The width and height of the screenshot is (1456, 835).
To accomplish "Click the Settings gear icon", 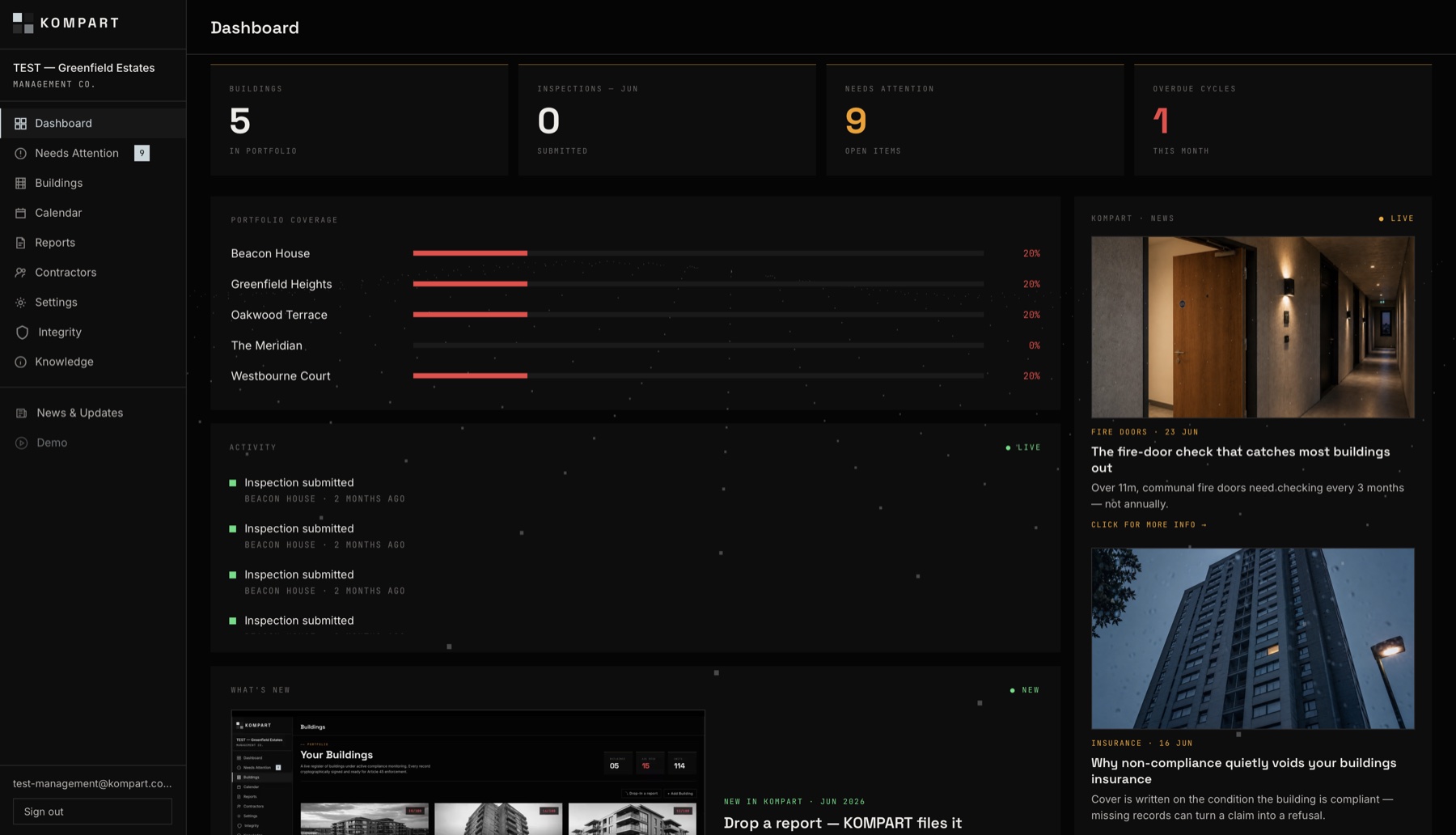I will point(20,303).
